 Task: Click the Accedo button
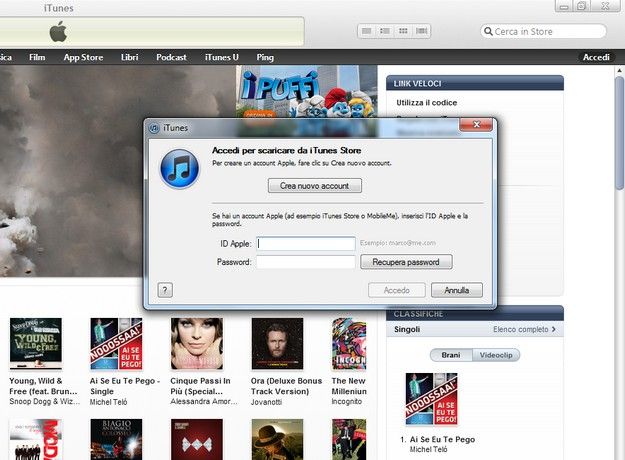point(397,290)
